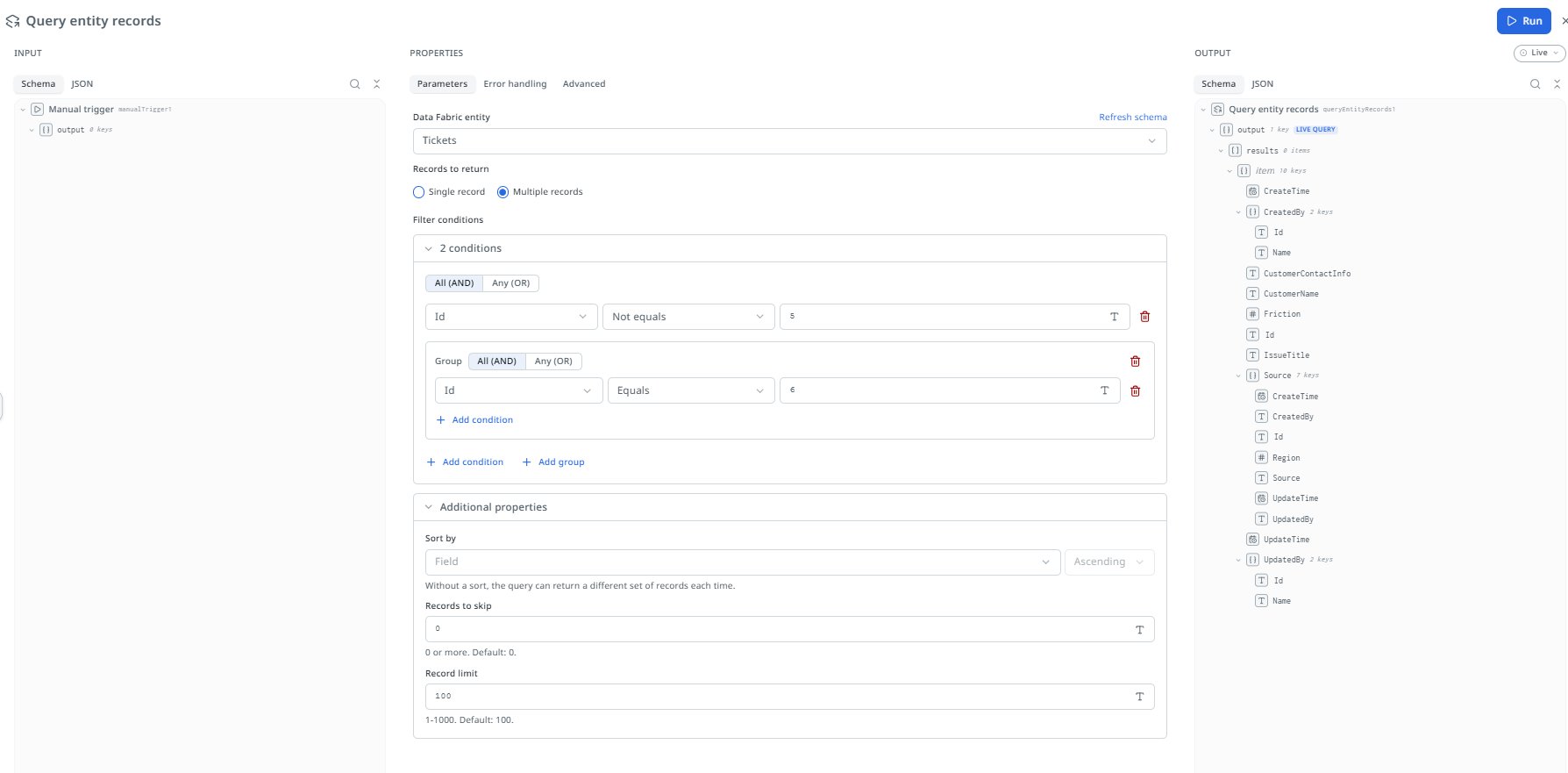This screenshot has height=773, width=1568.
Task: Click the Refresh schema link
Action: 1133,118
